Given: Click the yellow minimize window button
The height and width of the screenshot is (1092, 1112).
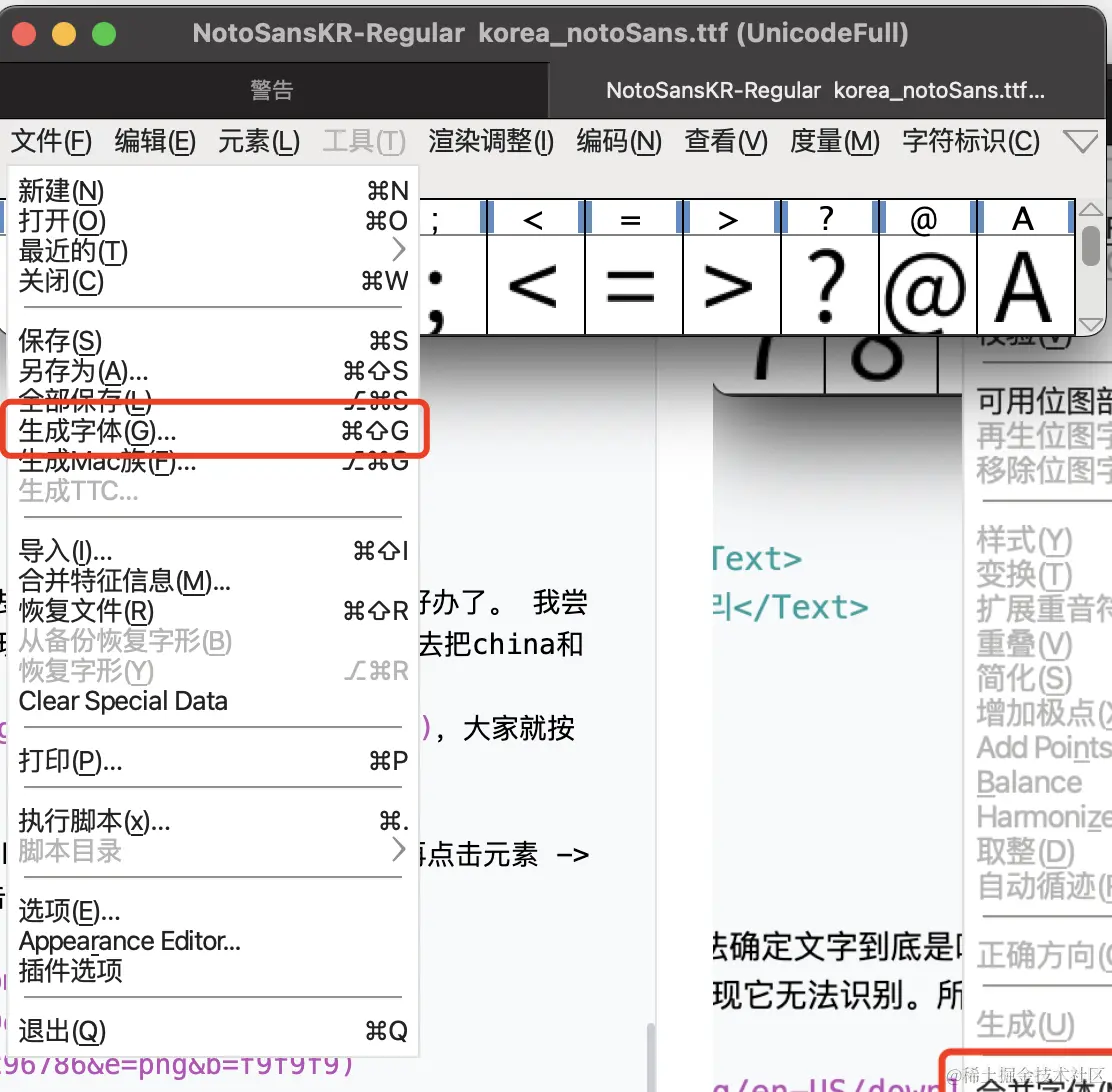Looking at the screenshot, I should tap(64, 33).
